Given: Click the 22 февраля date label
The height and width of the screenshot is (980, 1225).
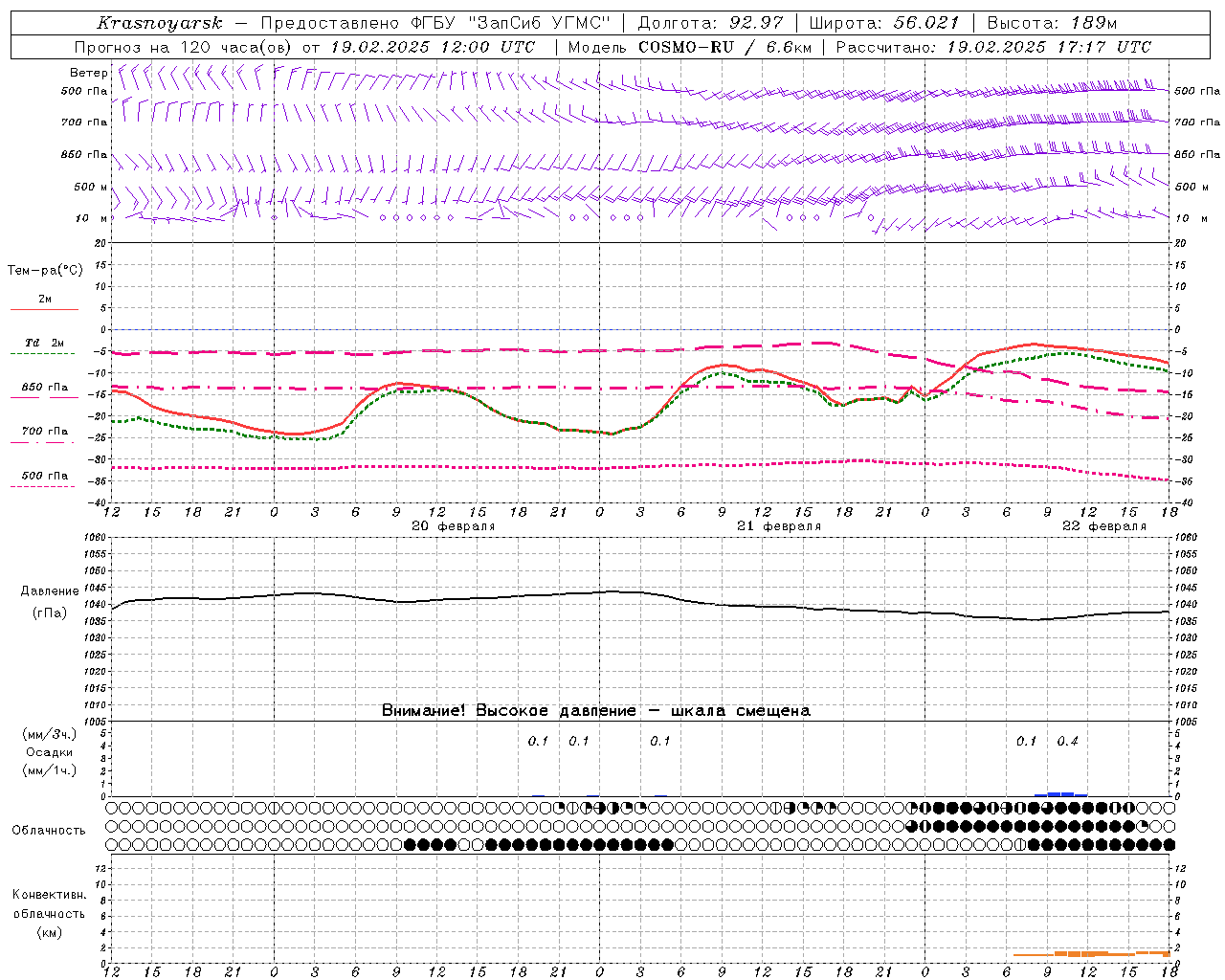Looking at the screenshot, I should [x=1104, y=526].
